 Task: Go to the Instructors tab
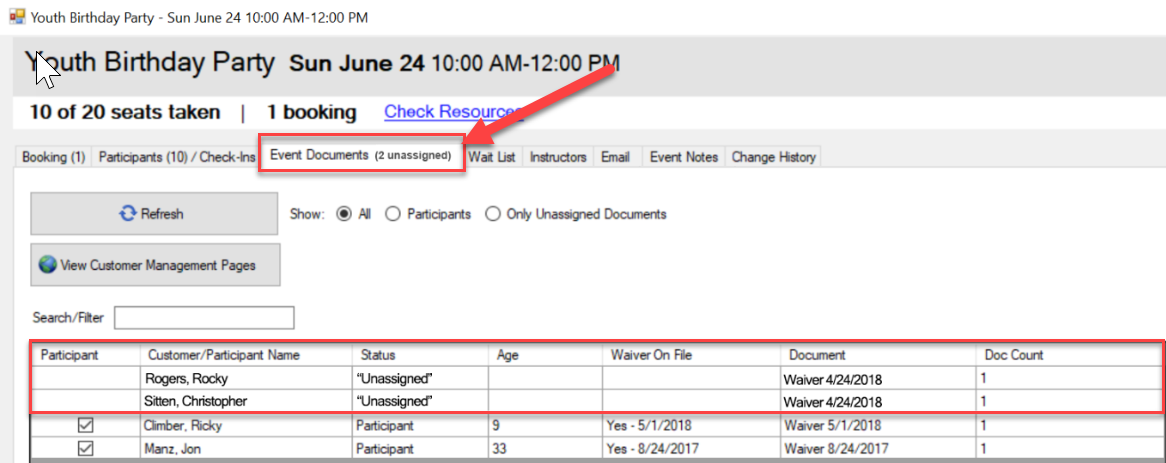pos(558,157)
